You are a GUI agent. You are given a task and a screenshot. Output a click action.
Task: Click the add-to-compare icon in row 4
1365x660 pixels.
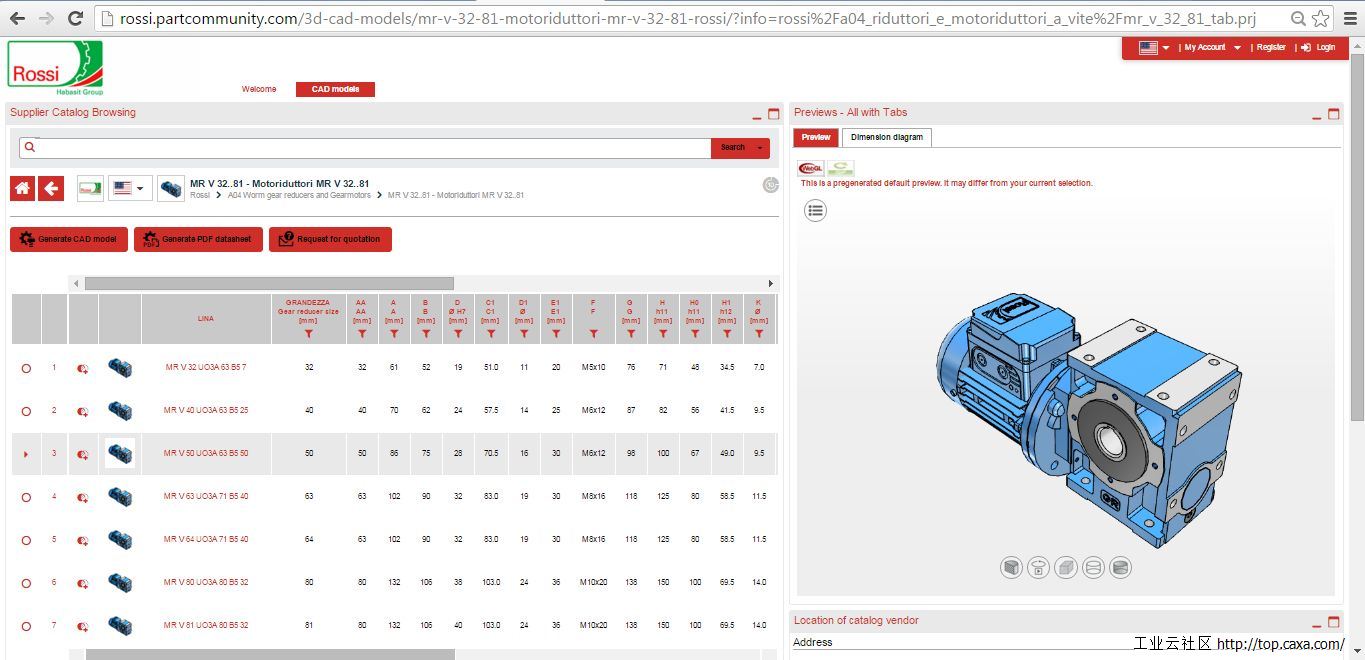tap(83, 497)
